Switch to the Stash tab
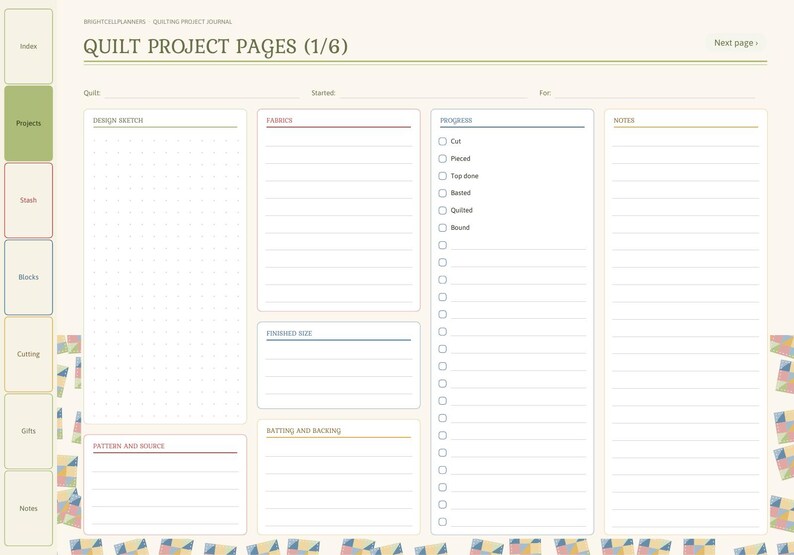Viewport: 794px width, 555px height. tap(28, 200)
